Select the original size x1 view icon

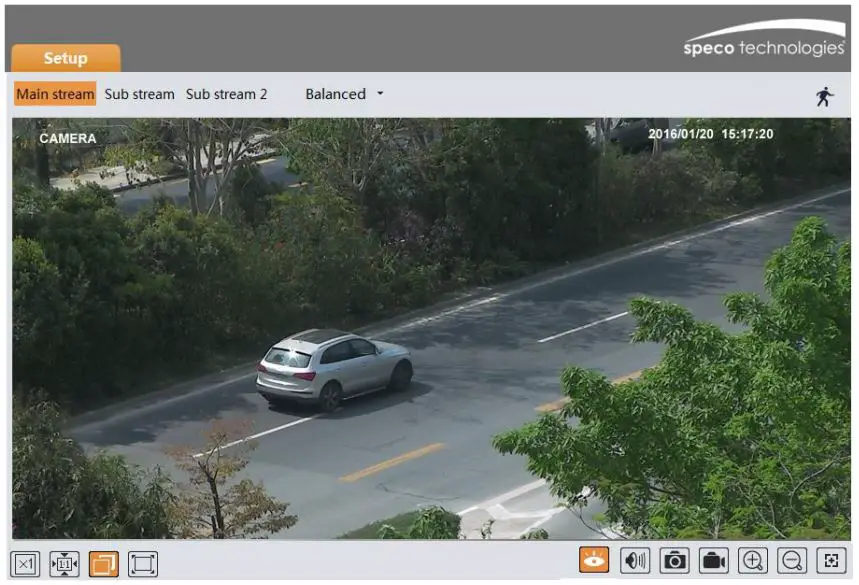(24, 563)
